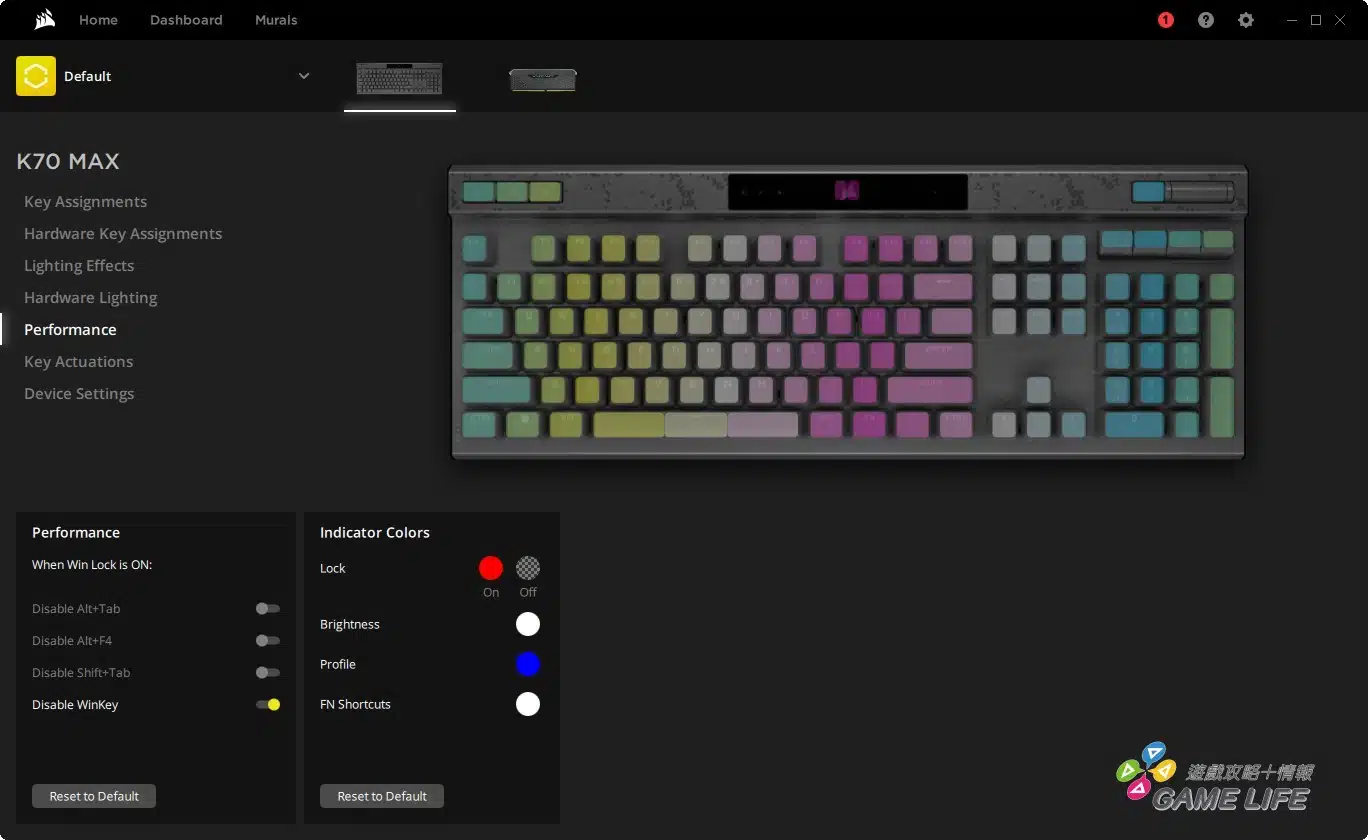Toggle Disable Shift+Tab switch

(x=267, y=673)
